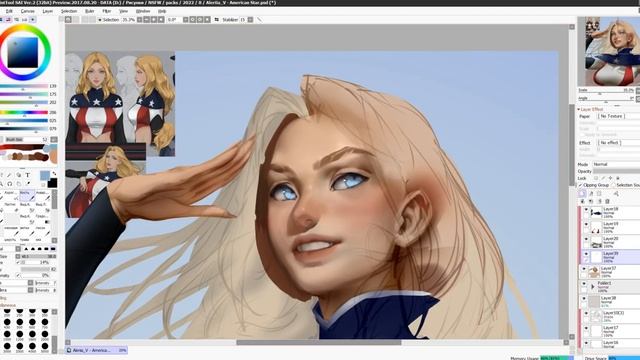Collapse the Layer Effect section
The width and height of the screenshot is (640, 360).
(579, 109)
